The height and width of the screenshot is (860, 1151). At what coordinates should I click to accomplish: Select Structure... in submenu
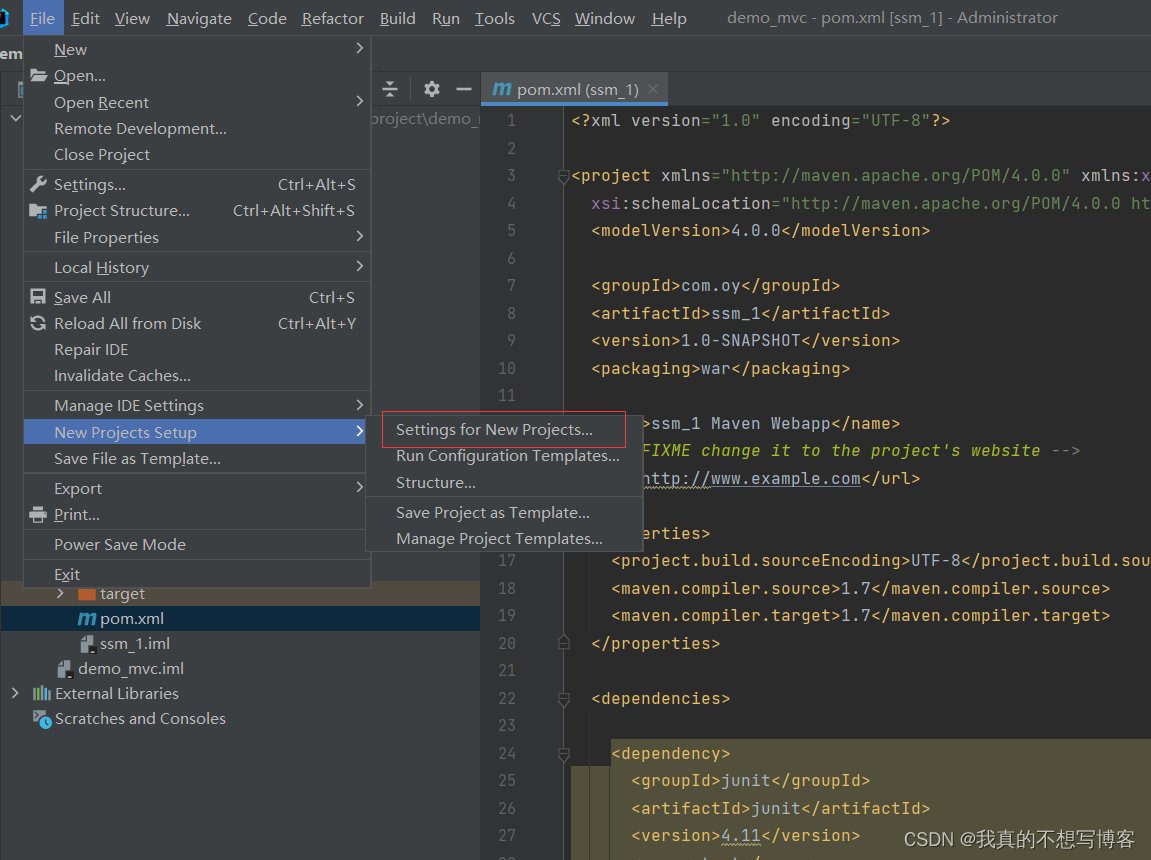coord(504,483)
